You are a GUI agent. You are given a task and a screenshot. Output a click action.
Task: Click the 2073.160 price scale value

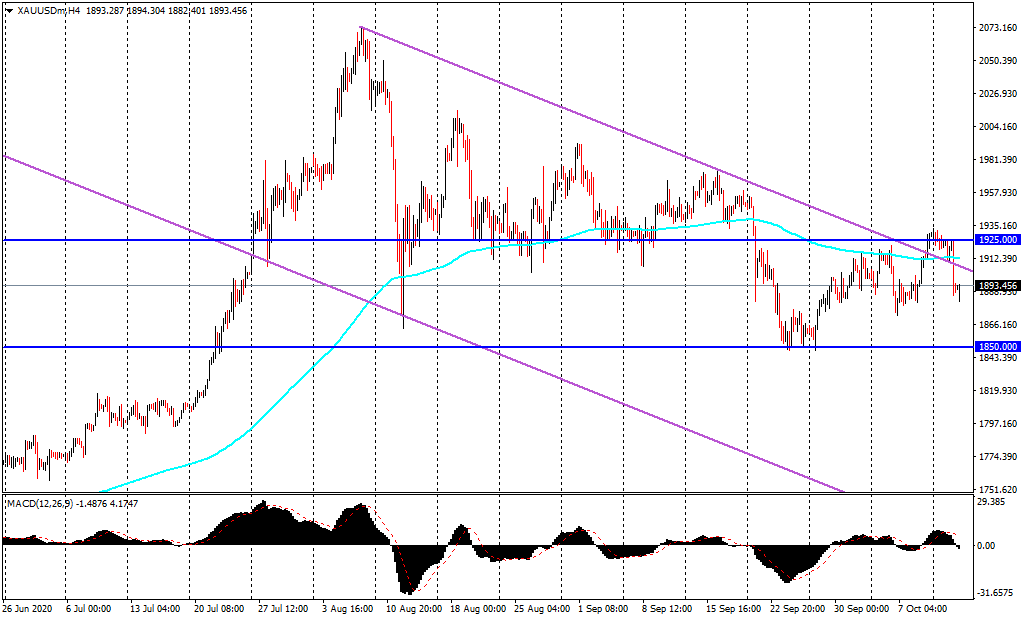[x=997, y=28]
